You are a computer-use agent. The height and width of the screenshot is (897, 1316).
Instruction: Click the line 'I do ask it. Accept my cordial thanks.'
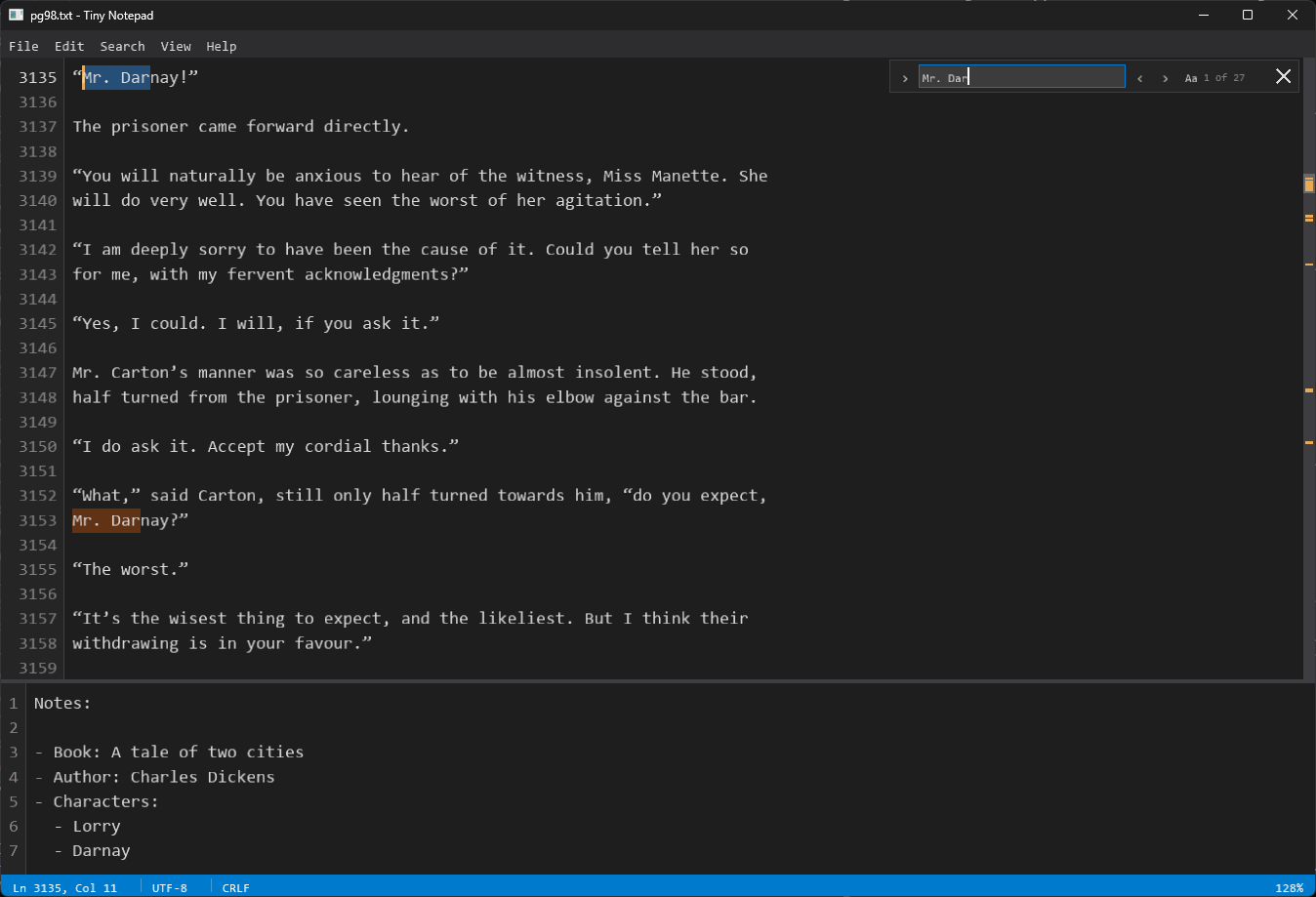click(x=266, y=446)
